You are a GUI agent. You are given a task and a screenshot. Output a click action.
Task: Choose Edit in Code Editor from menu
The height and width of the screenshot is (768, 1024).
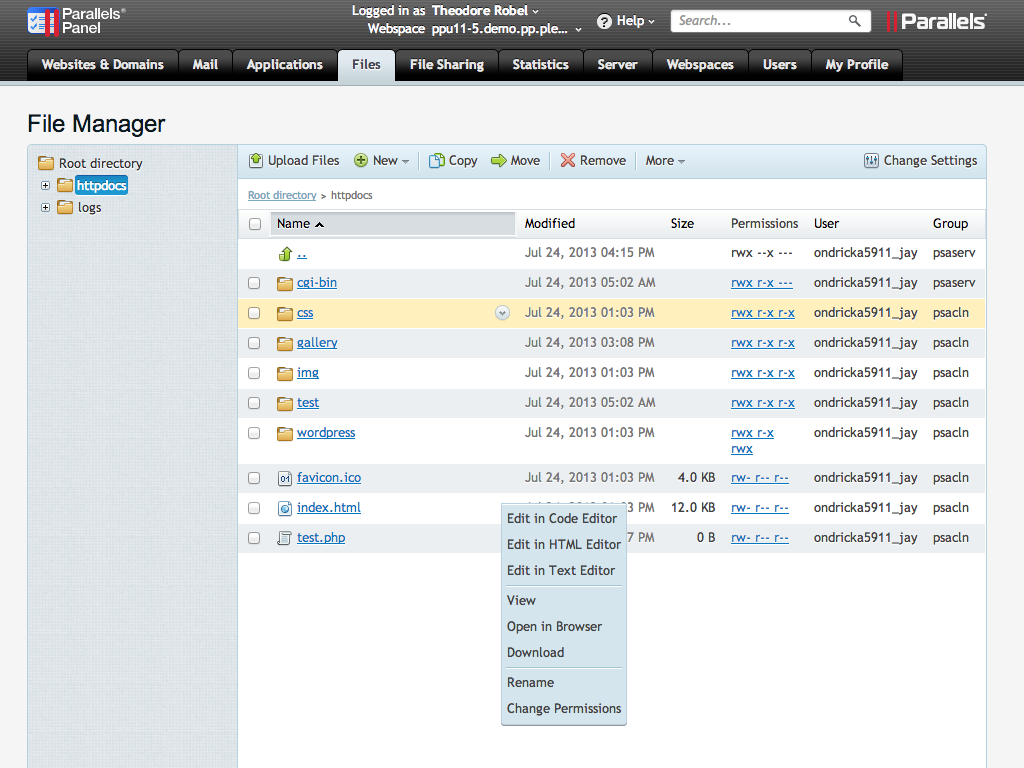point(562,518)
